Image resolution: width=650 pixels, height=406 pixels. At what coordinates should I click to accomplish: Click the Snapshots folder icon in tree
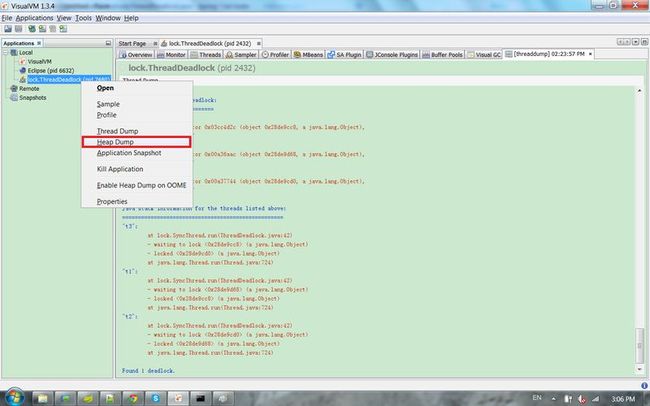pos(14,98)
